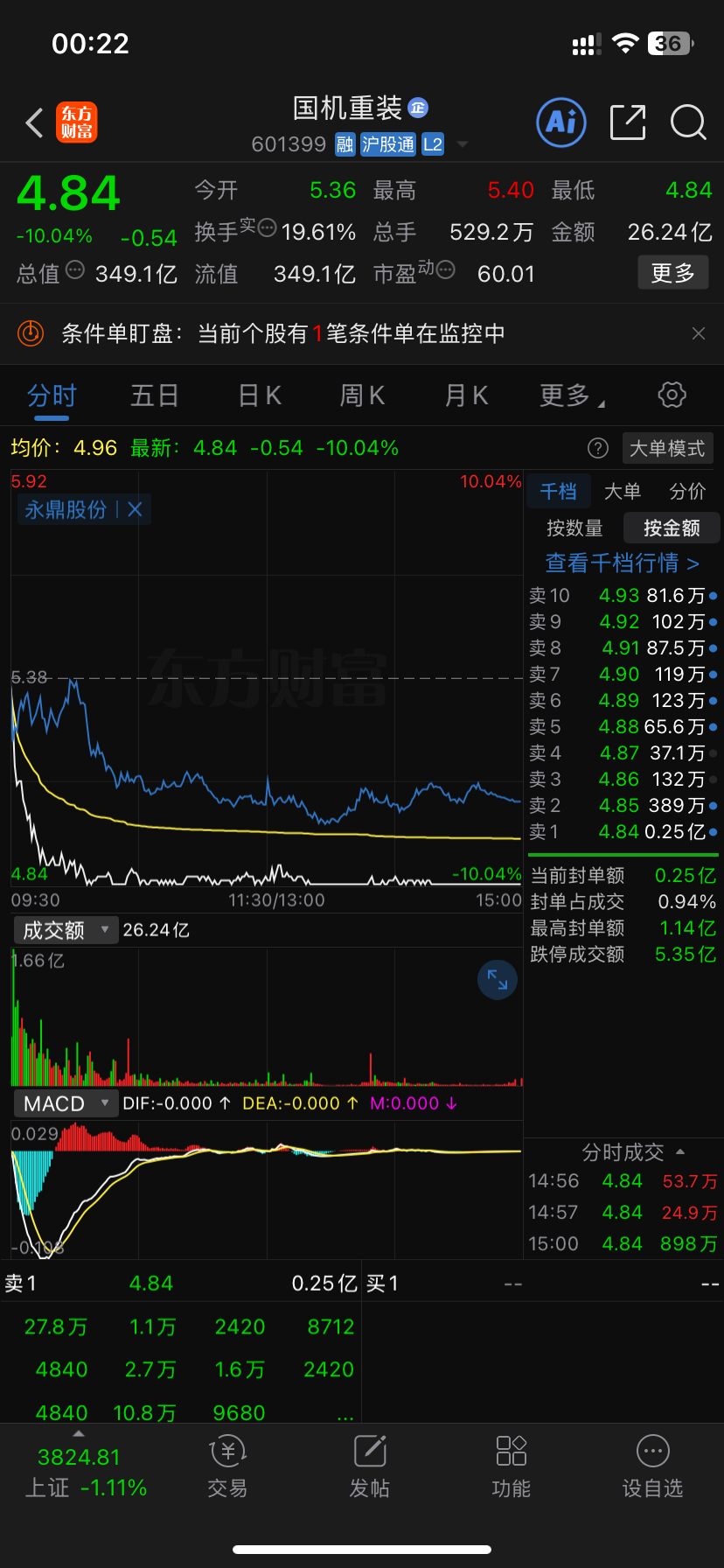The width and height of the screenshot is (724, 1568).
Task: Tap the 卖5 row at 4.88
Action: [x=623, y=727]
